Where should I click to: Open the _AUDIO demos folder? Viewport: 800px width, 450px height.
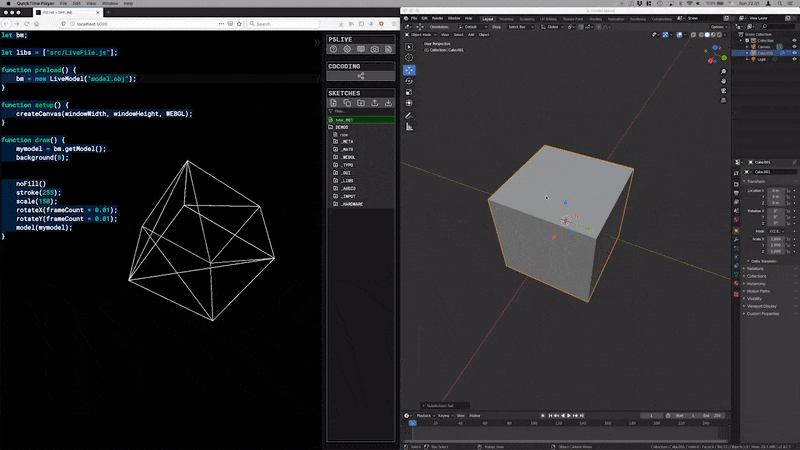click(348, 189)
